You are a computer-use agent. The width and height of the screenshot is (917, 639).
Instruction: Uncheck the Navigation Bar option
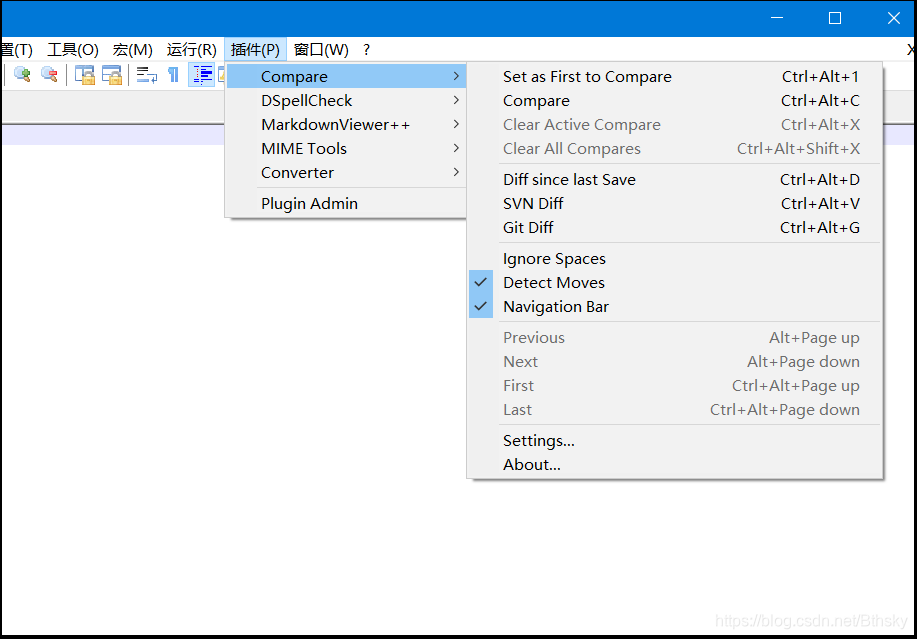click(x=556, y=306)
